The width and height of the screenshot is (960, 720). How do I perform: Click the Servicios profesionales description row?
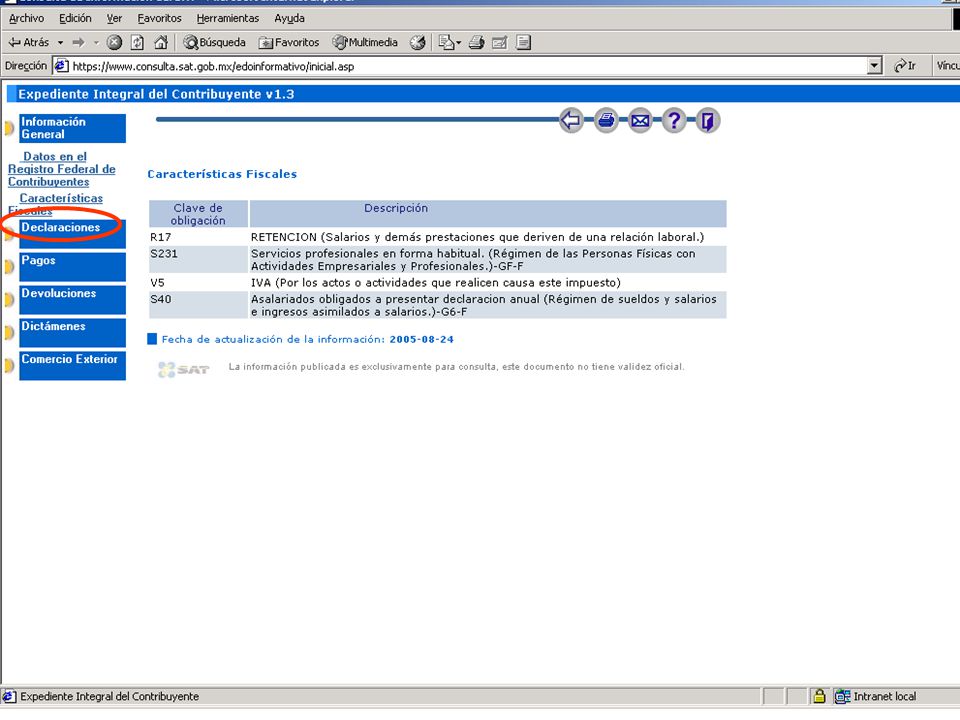click(x=488, y=260)
